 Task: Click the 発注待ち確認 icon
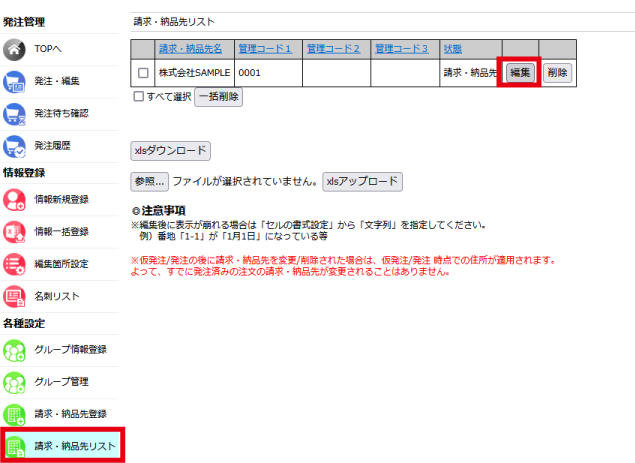point(15,114)
